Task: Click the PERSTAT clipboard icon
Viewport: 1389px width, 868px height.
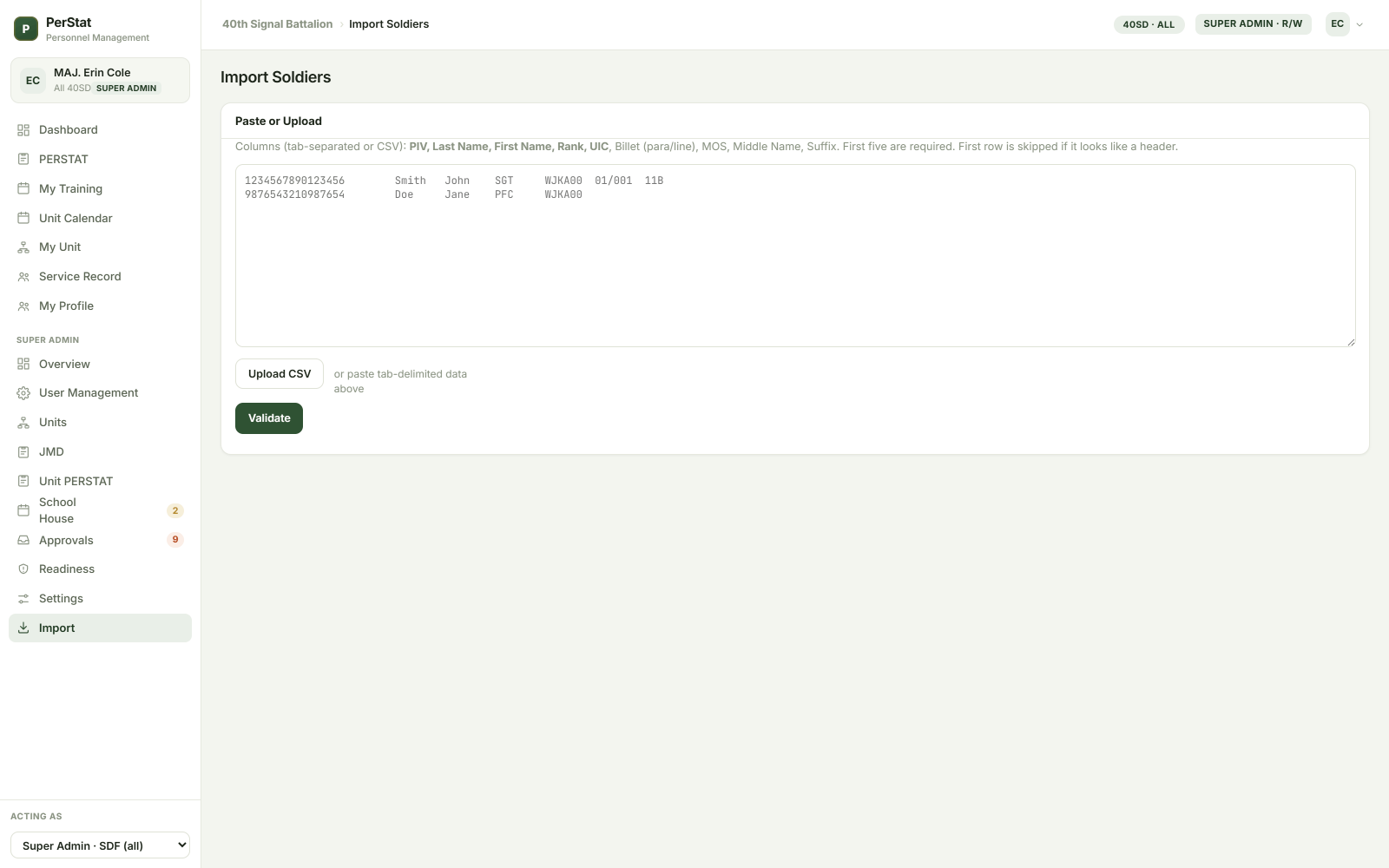Action: [23, 160]
